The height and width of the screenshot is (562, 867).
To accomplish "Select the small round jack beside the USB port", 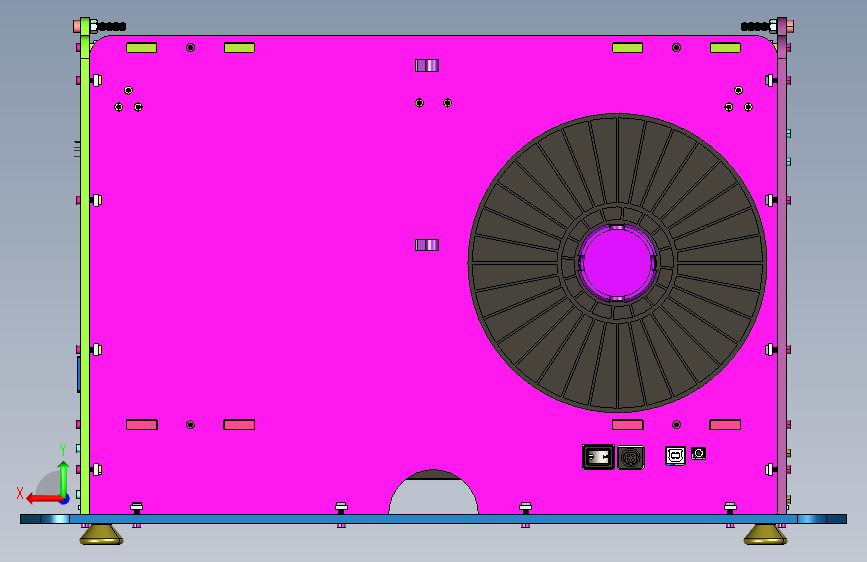I will (x=698, y=454).
